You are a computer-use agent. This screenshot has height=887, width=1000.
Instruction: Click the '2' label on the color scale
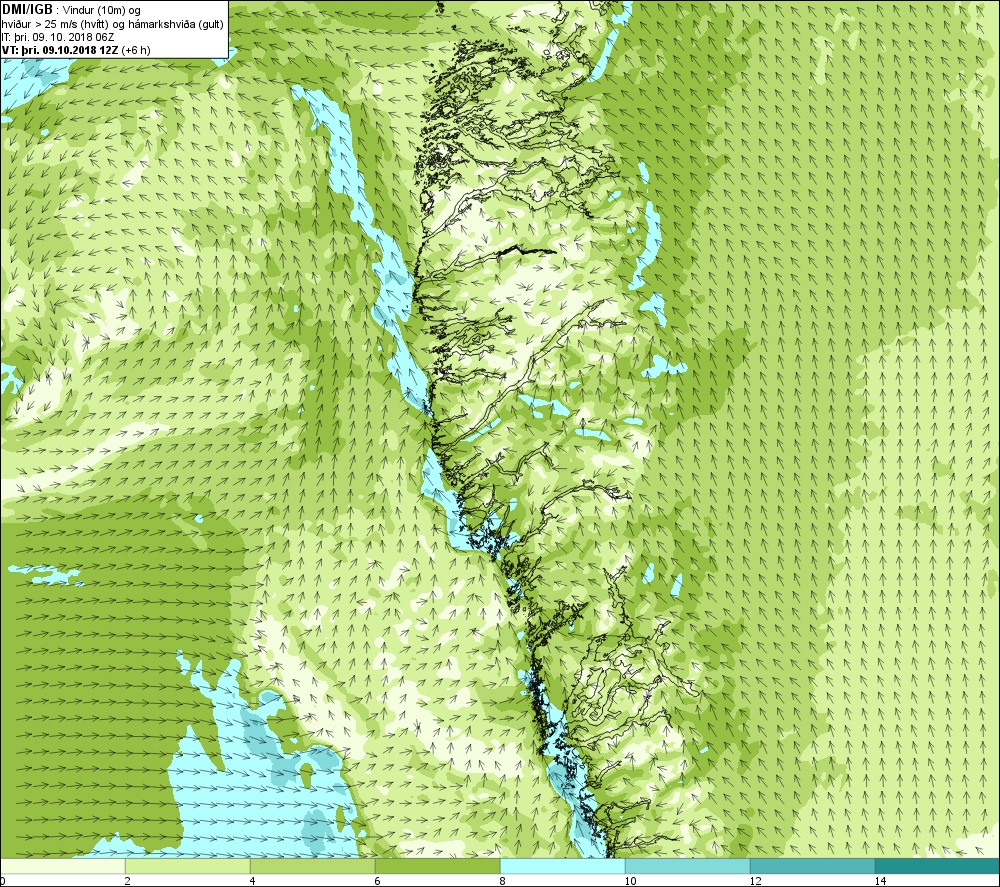(128, 881)
